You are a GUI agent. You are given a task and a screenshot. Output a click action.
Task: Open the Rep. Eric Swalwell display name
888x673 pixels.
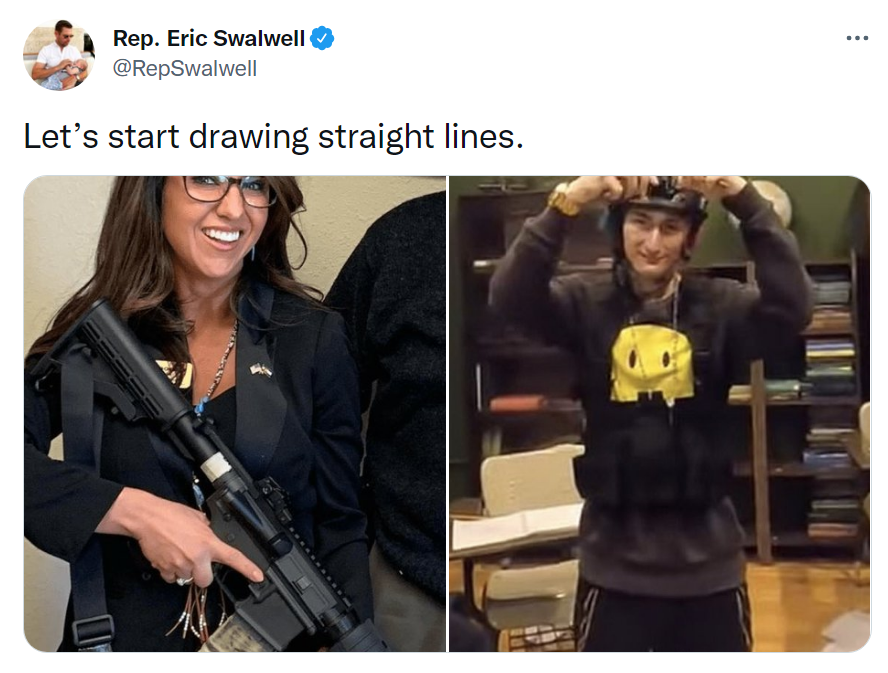(x=209, y=39)
